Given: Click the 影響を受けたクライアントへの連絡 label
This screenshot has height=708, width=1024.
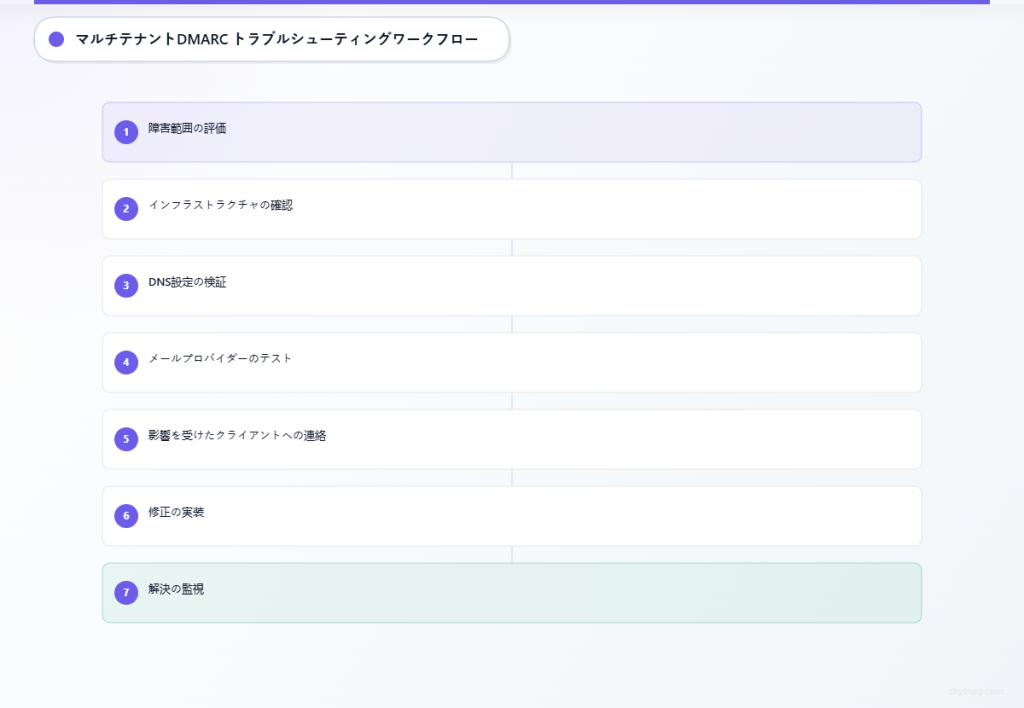Looking at the screenshot, I should click(239, 436).
